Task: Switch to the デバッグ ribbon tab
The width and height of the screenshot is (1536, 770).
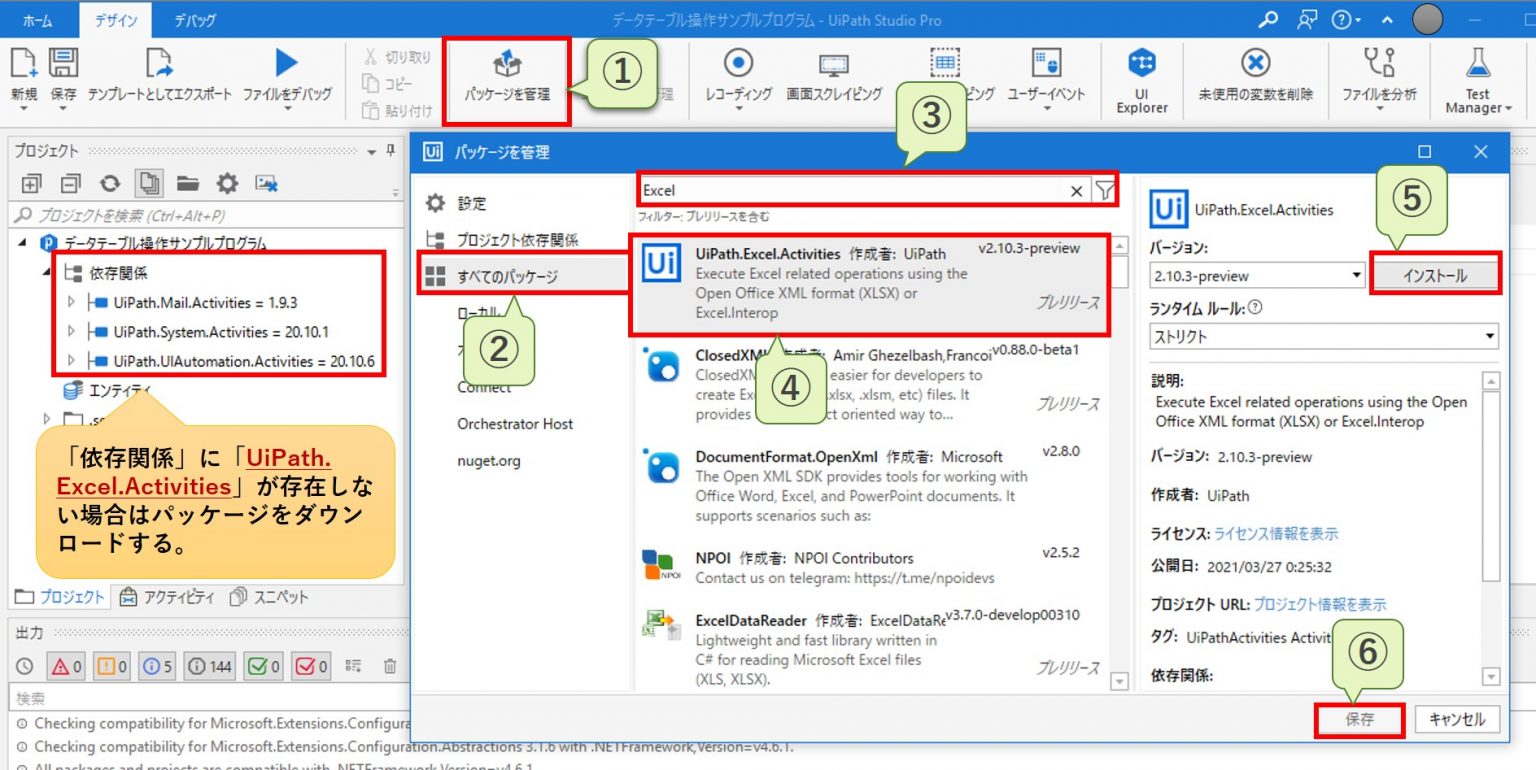Action: [194, 19]
